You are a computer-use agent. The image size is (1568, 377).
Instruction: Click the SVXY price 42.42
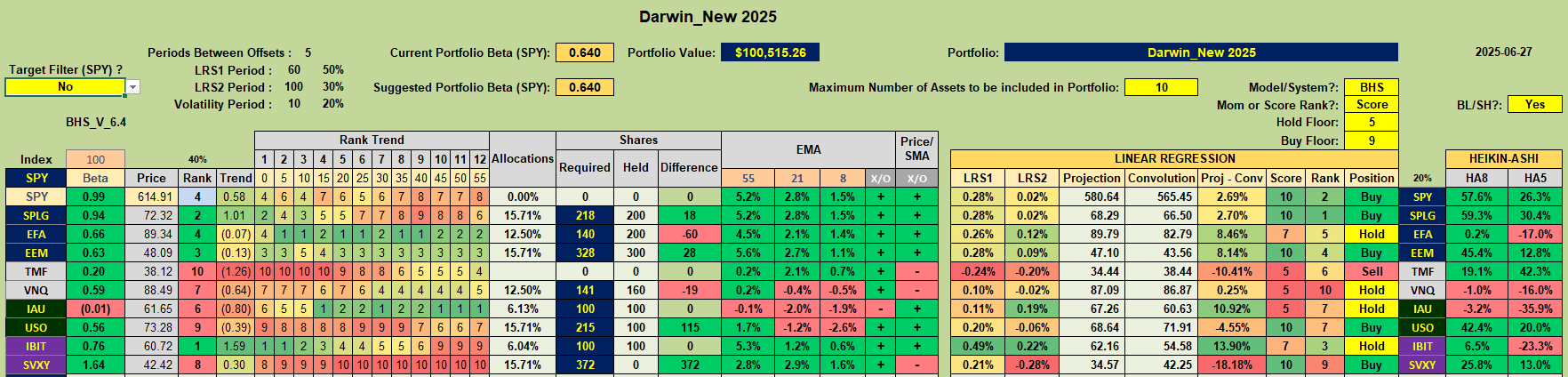pos(152,365)
